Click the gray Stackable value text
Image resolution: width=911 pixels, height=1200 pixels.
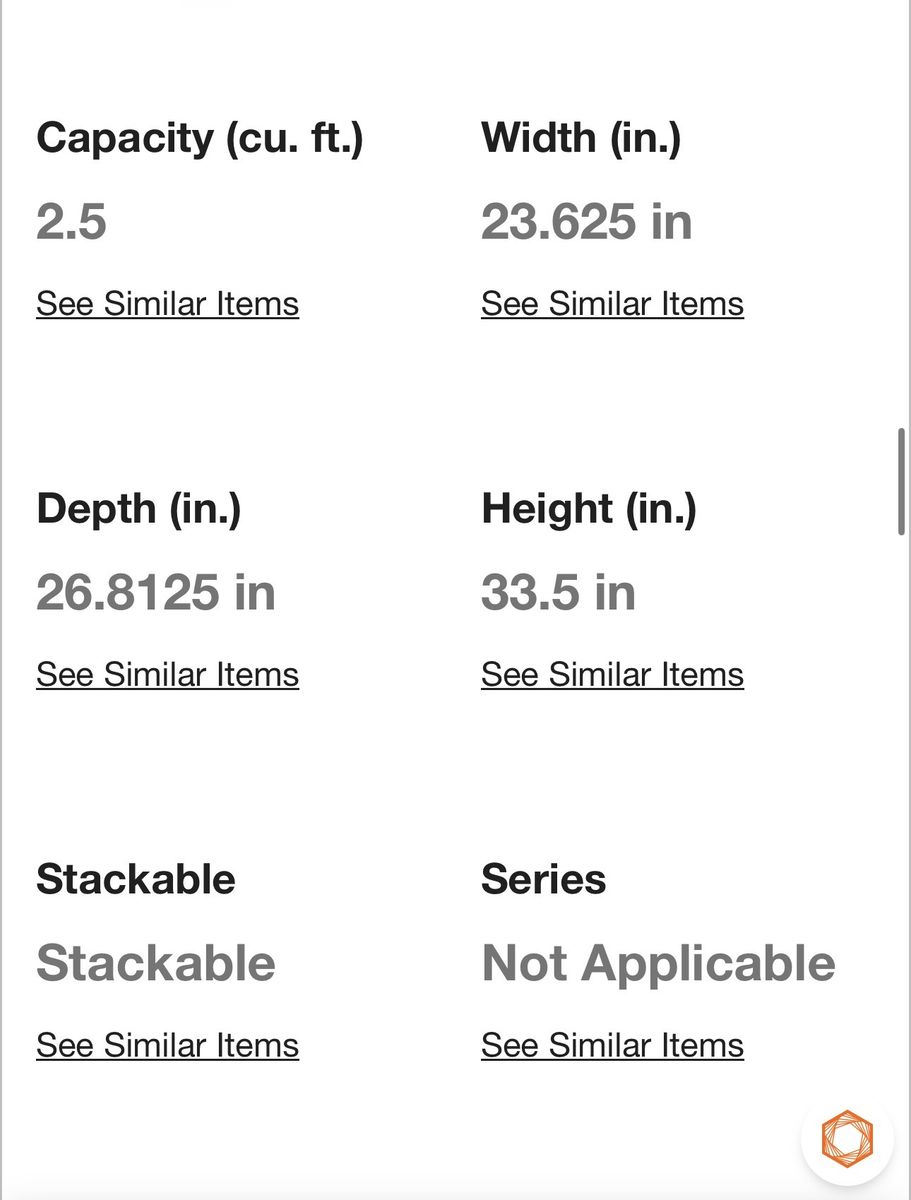click(156, 964)
